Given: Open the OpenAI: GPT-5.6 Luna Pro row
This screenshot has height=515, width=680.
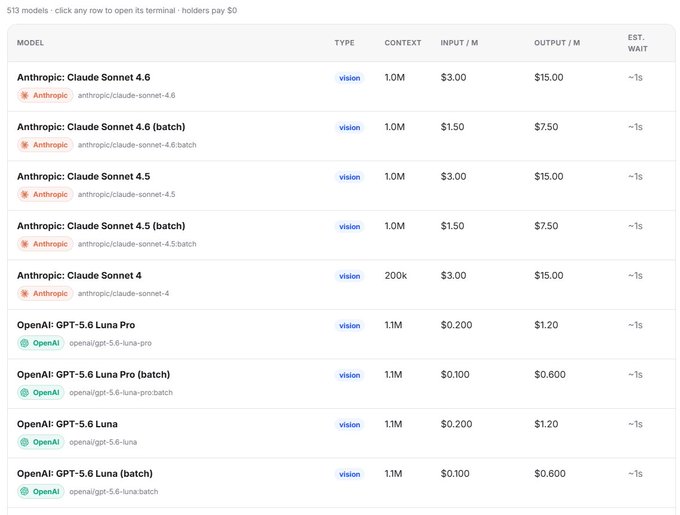Looking at the screenshot, I should point(341,334).
